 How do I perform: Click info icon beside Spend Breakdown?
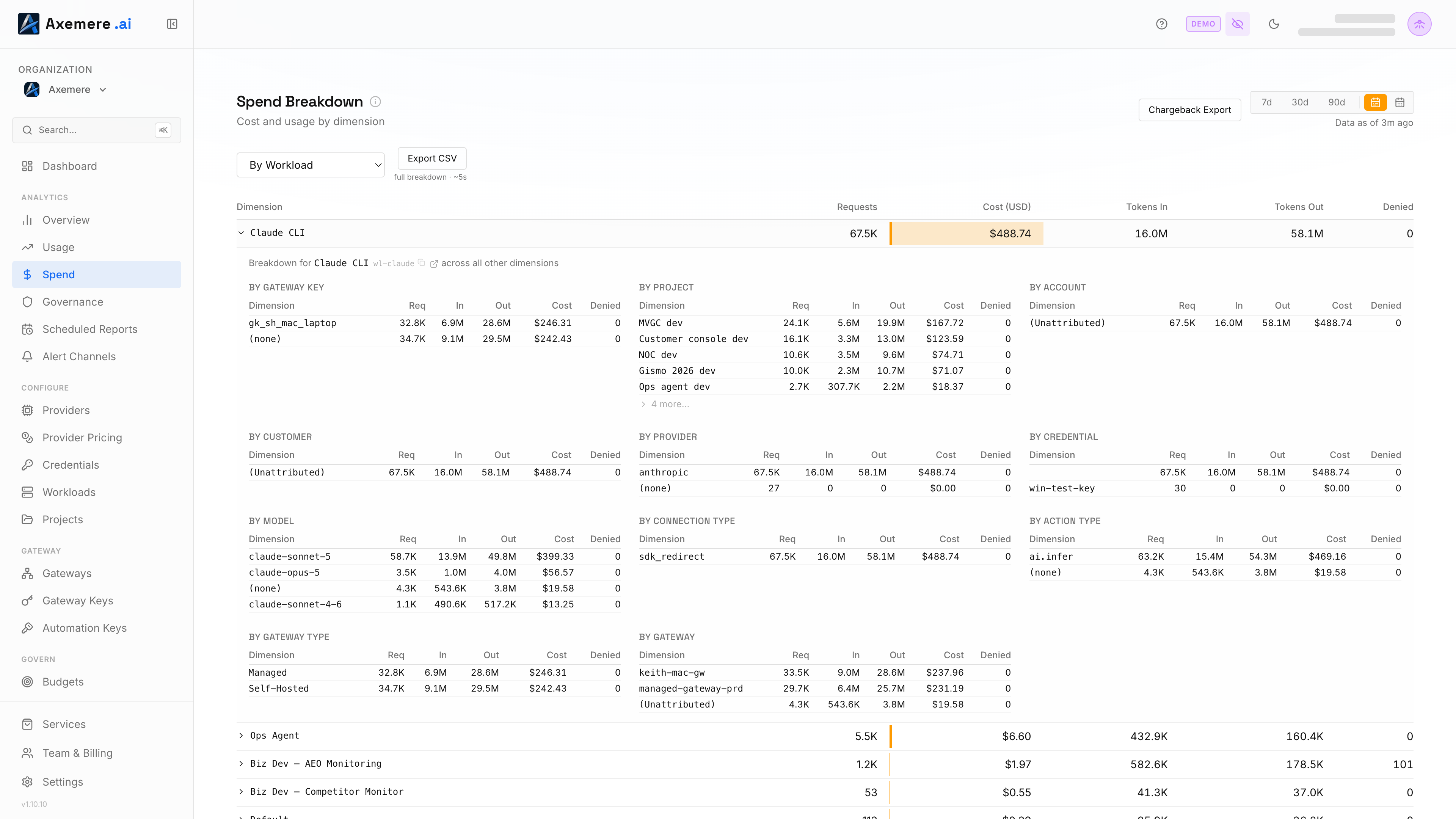coord(375,102)
